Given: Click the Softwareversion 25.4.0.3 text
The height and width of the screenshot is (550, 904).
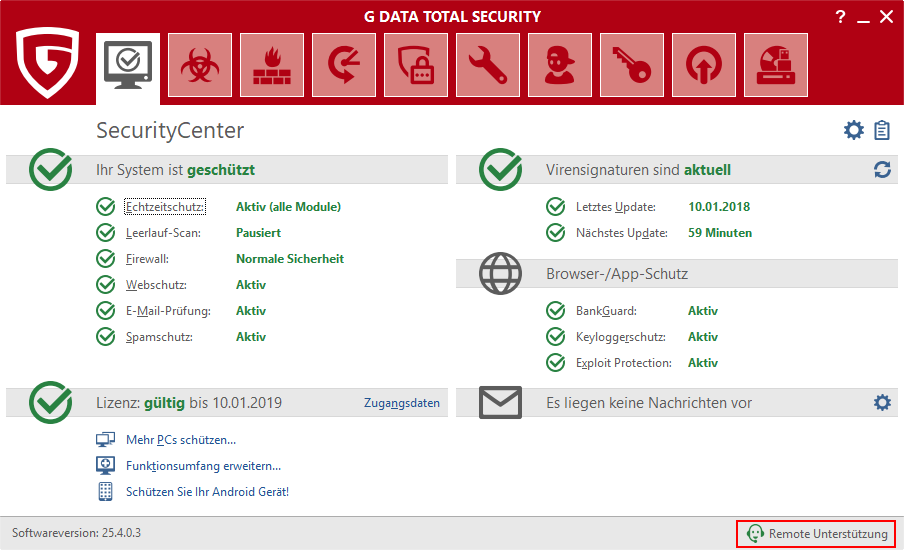Looking at the screenshot, I should click(76, 533).
